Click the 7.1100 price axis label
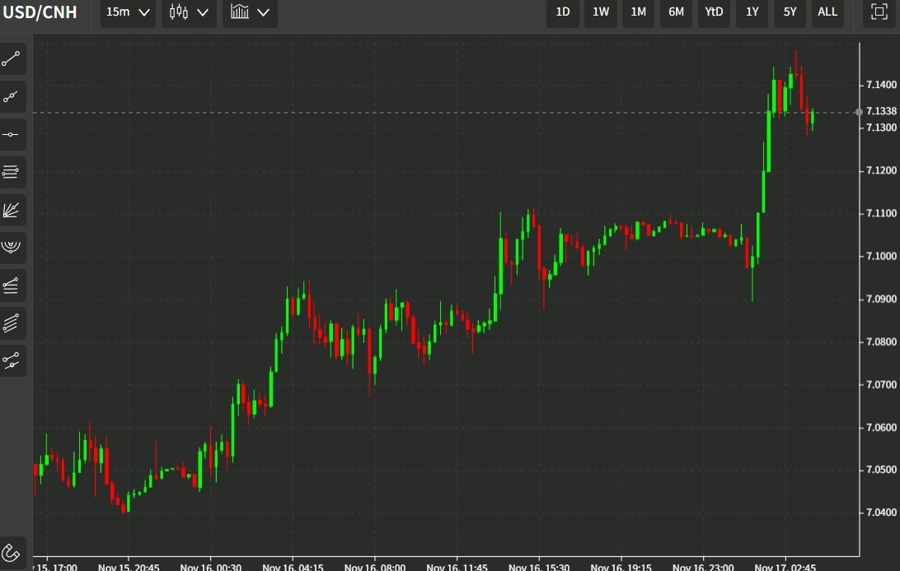The width and height of the screenshot is (900, 571). pos(881,213)
